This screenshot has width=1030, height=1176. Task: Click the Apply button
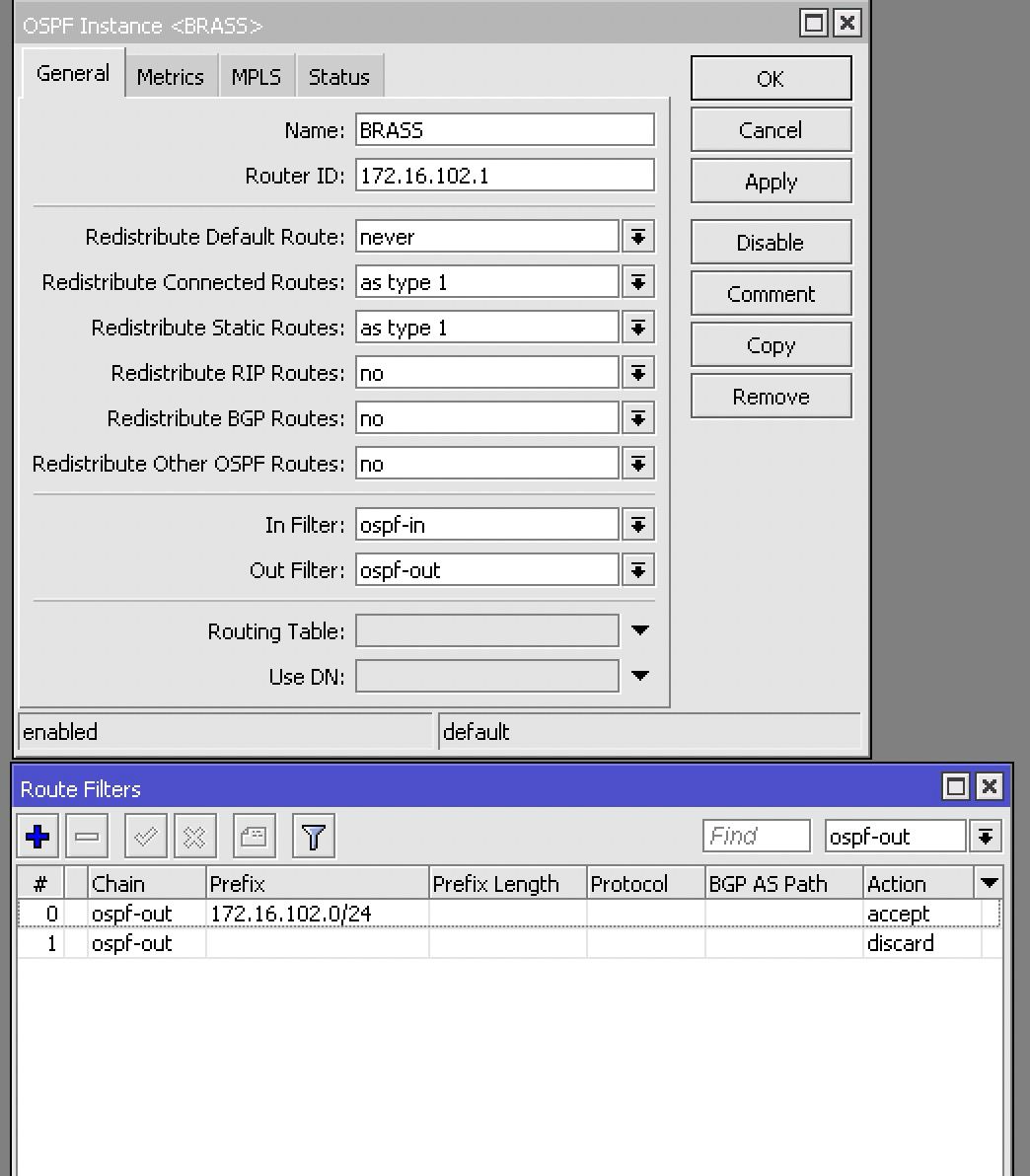(772, 181)
